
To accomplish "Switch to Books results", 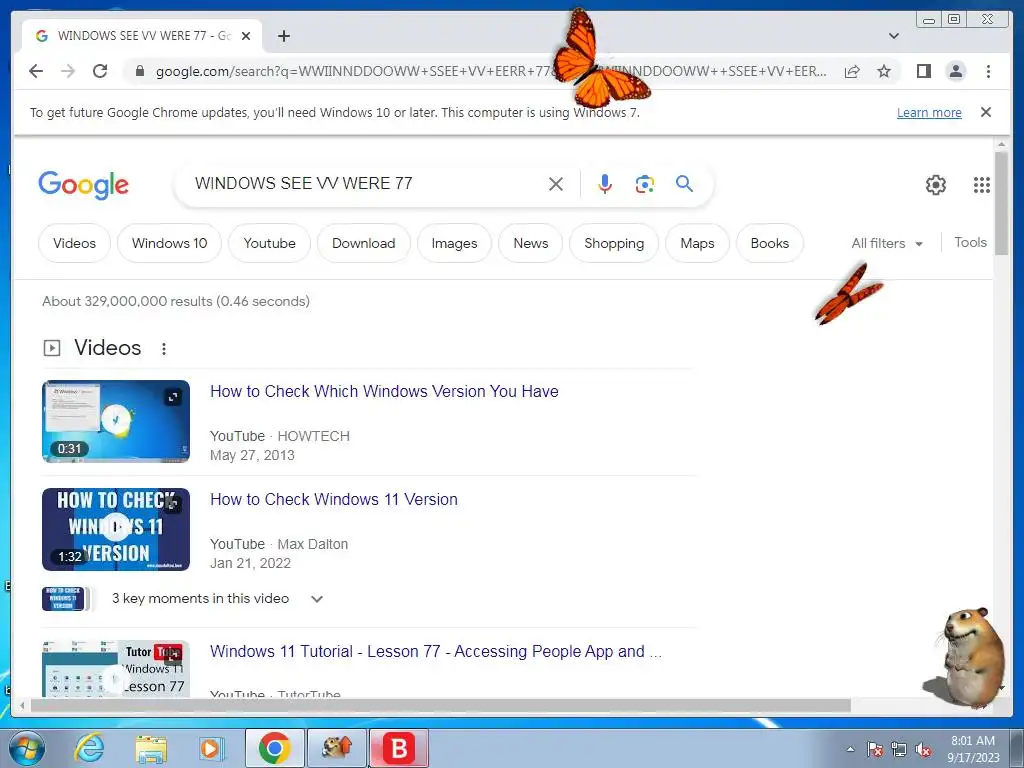I will click(770, 244).
